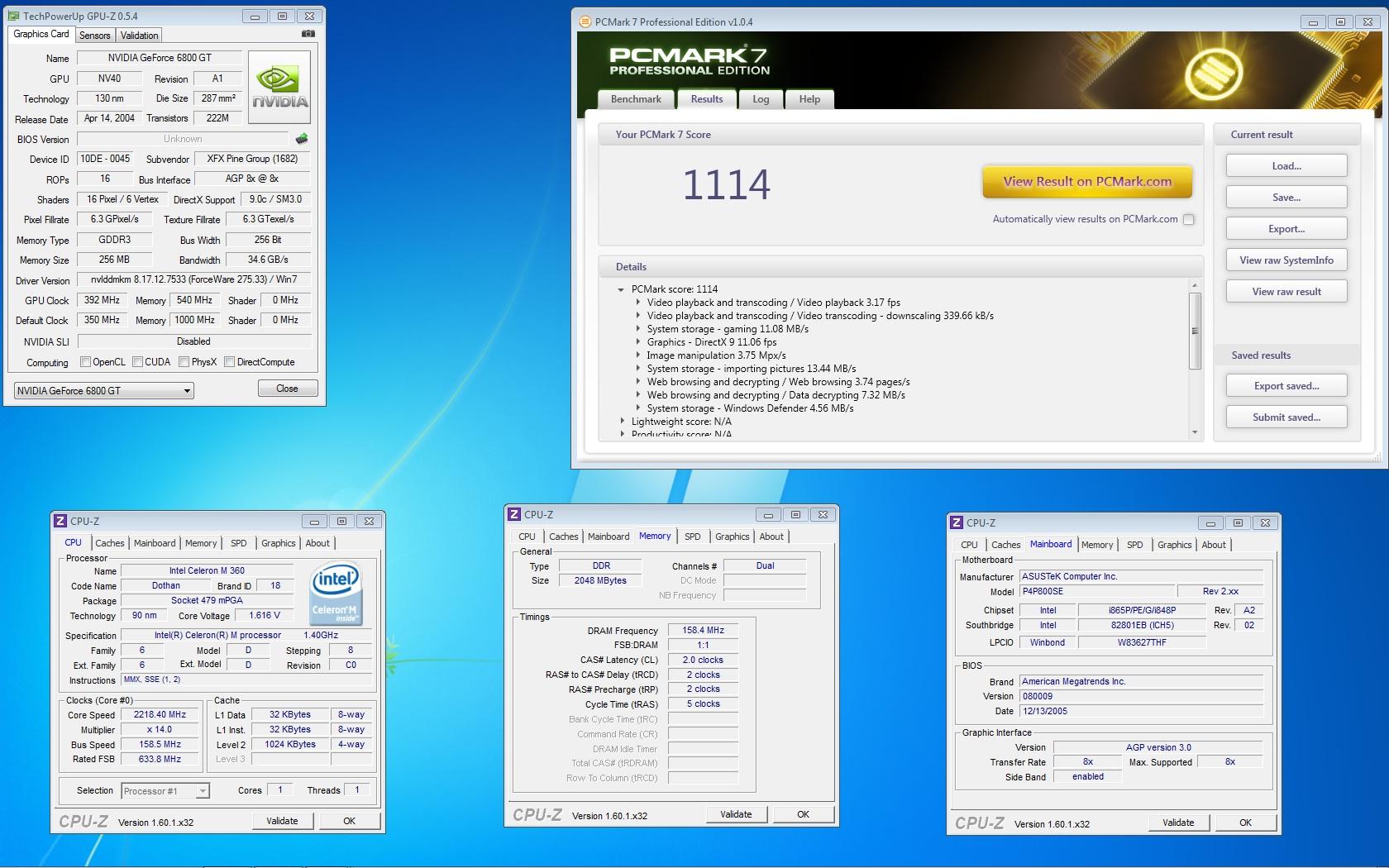Toggle the DirectCompute checkbox
1389x868 pixels.
229,361
